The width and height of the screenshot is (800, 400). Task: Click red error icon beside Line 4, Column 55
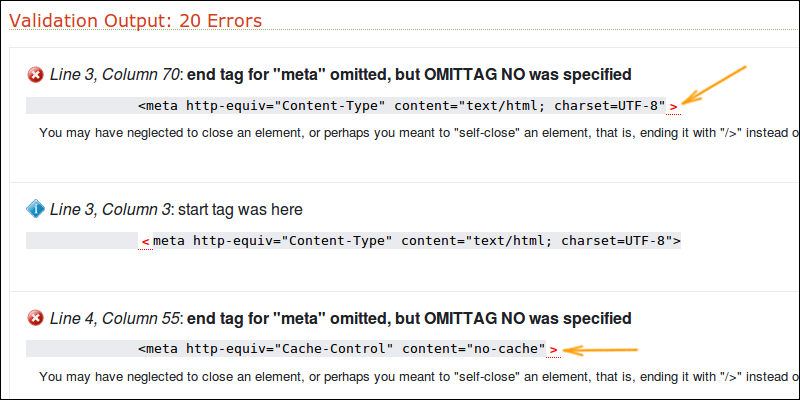pos(35,319)
